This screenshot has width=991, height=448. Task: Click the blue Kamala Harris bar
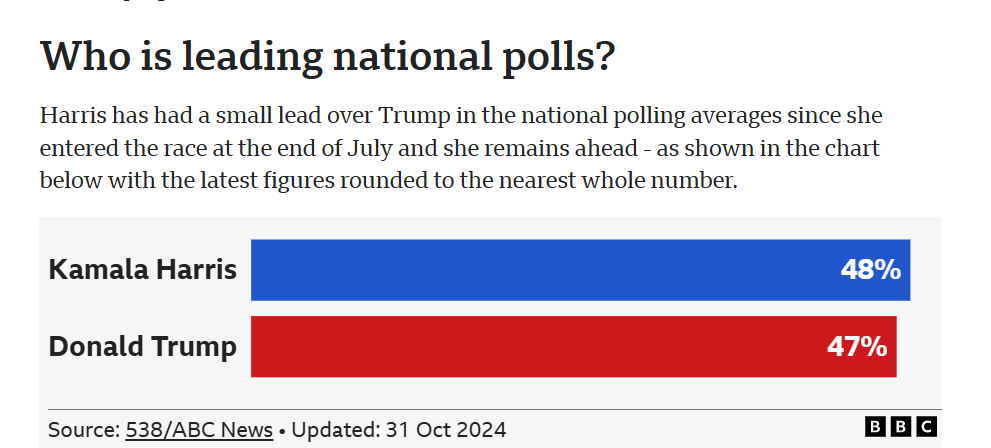(x=580, y=270)
